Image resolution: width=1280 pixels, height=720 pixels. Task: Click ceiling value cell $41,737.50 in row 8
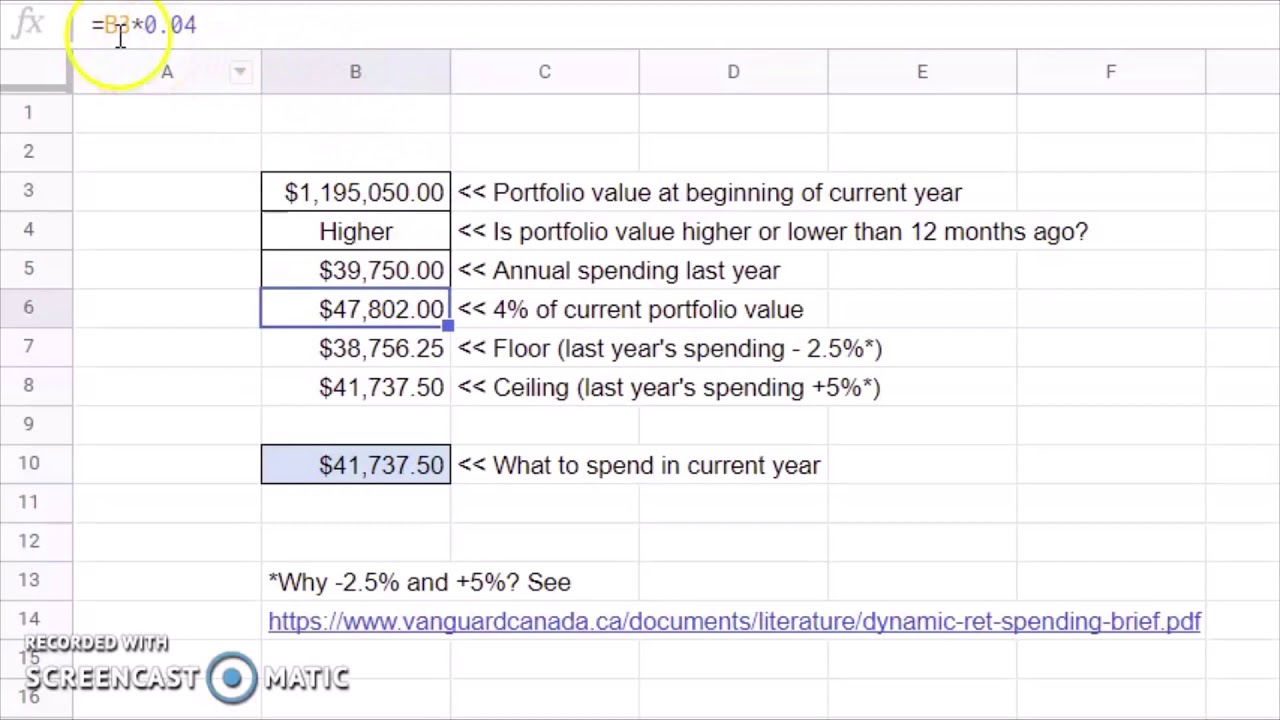click(356, 387)
